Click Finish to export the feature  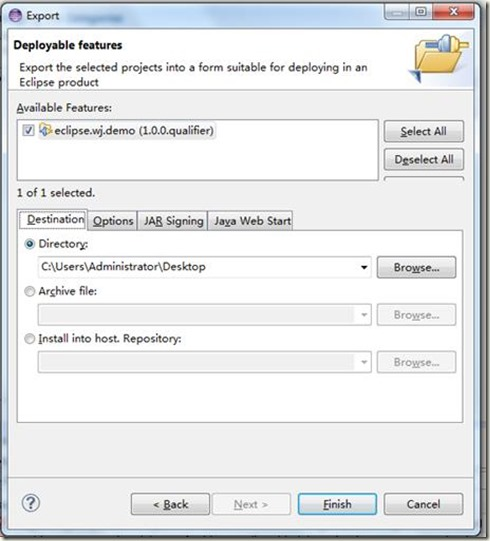(x=337, y=504)
